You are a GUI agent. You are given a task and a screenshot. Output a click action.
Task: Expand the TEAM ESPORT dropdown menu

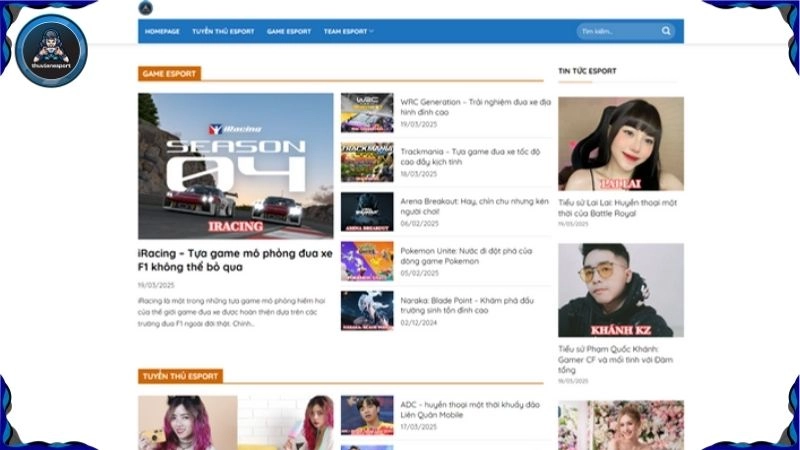348,31
